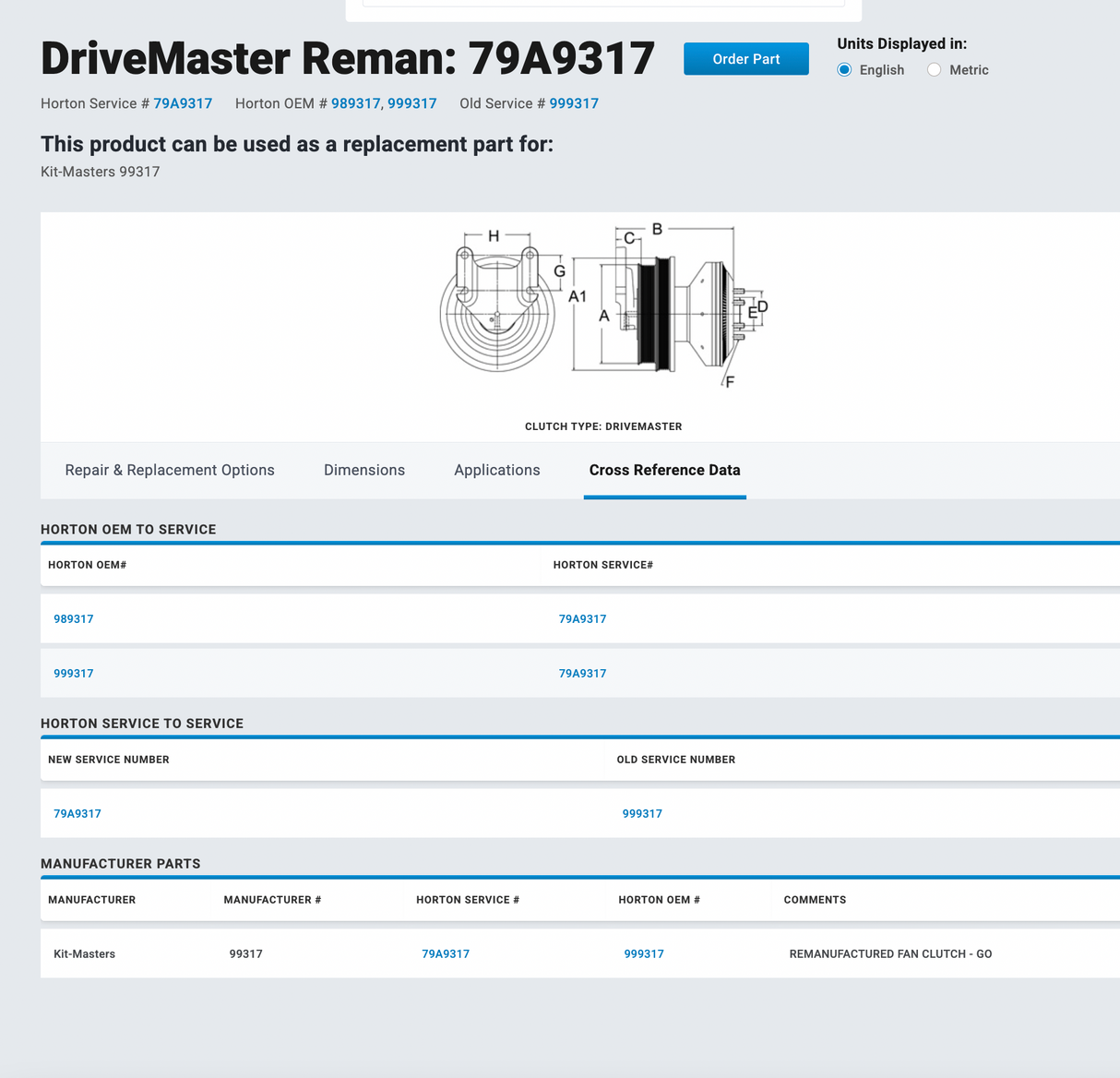Select the Cross Reference Data tab
Viewport: 1120px width, 1078px height.
tap(665, 470)
